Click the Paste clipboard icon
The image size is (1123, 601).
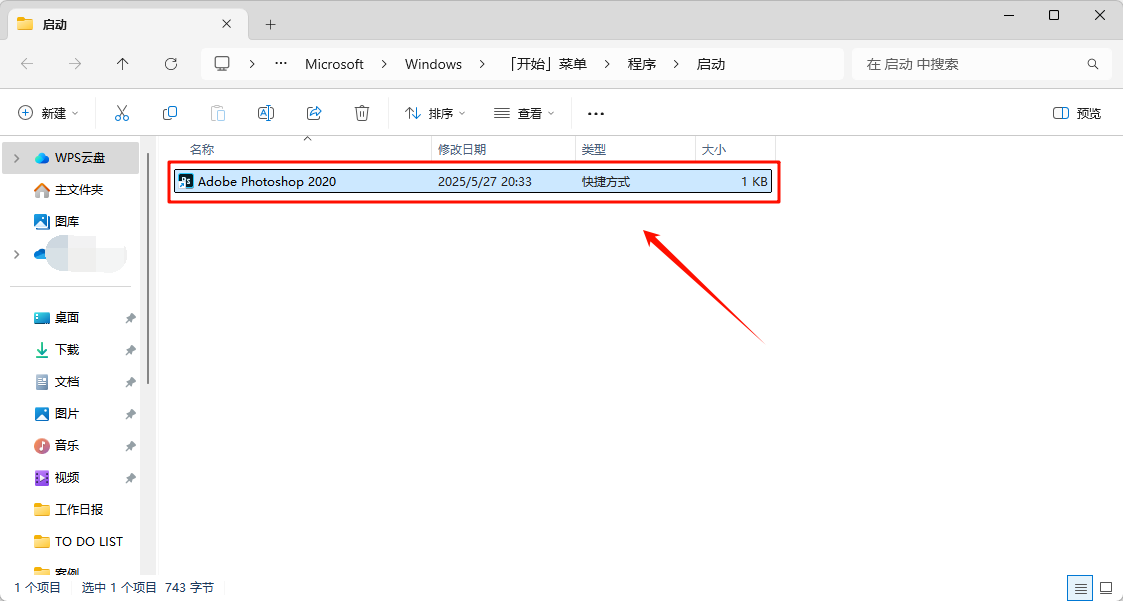click(218, 112)
